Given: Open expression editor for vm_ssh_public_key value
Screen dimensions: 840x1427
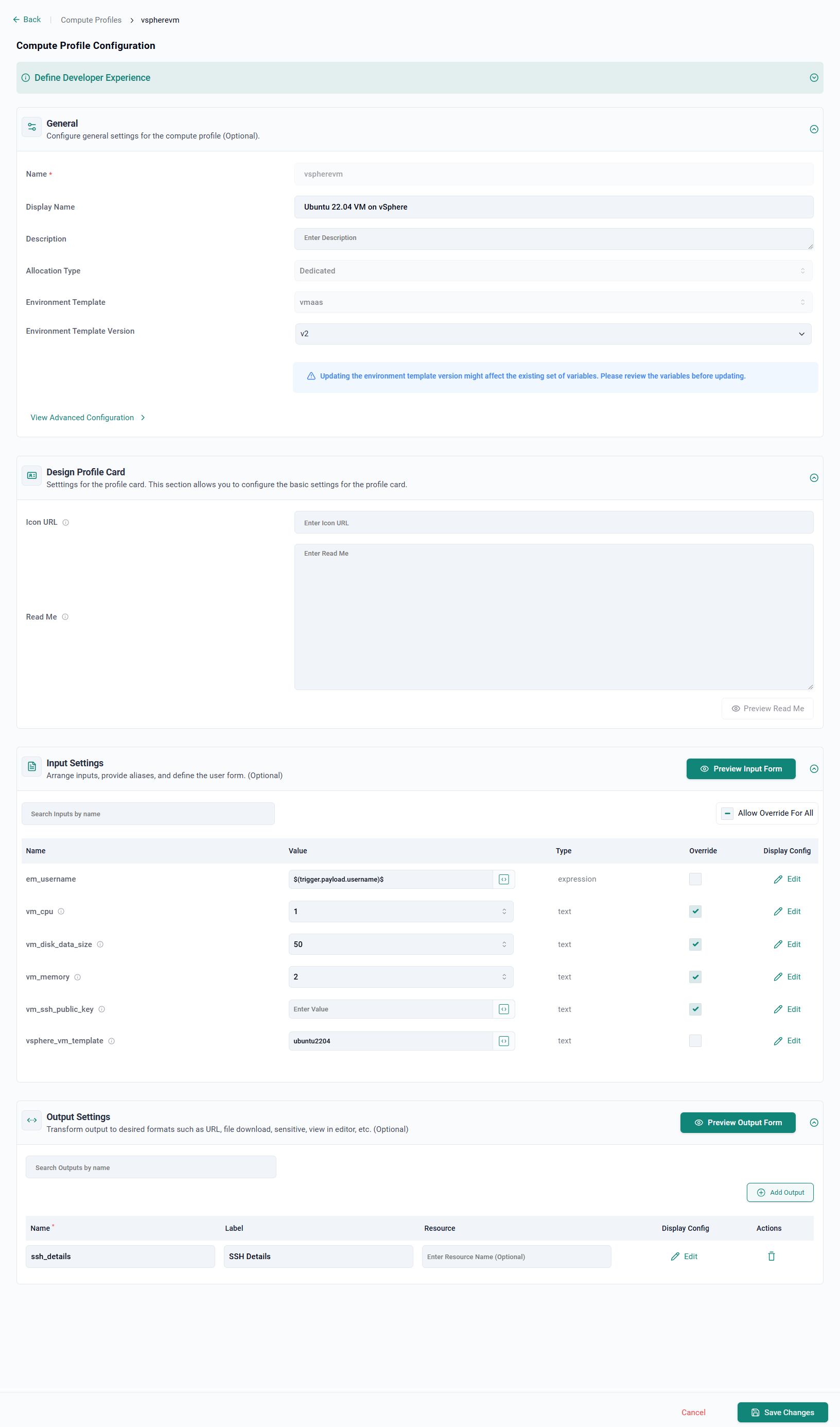Looking at the screenshot, I should (x=504, y=1010).
